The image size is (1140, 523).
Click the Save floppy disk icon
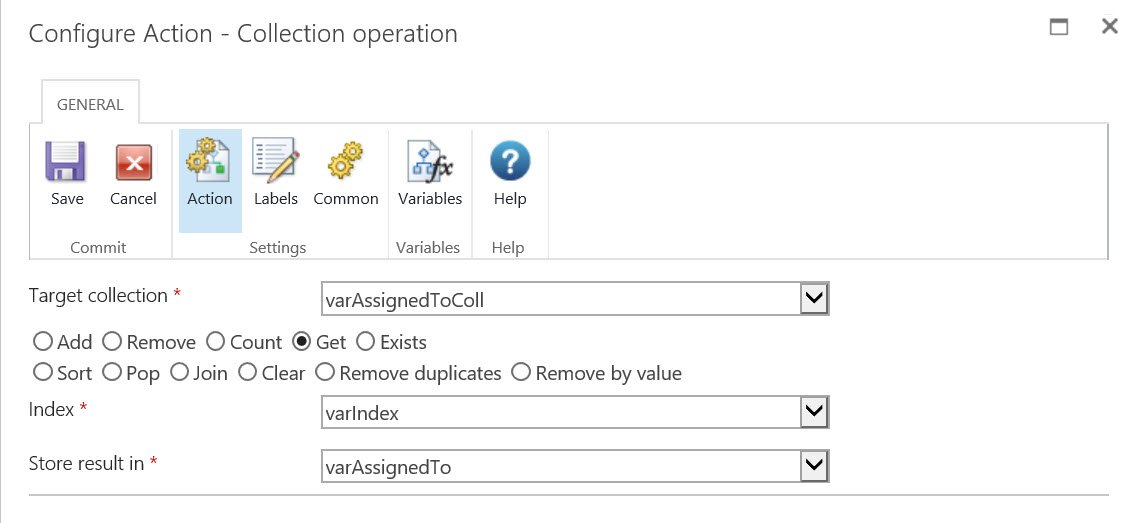pos(67,162)
